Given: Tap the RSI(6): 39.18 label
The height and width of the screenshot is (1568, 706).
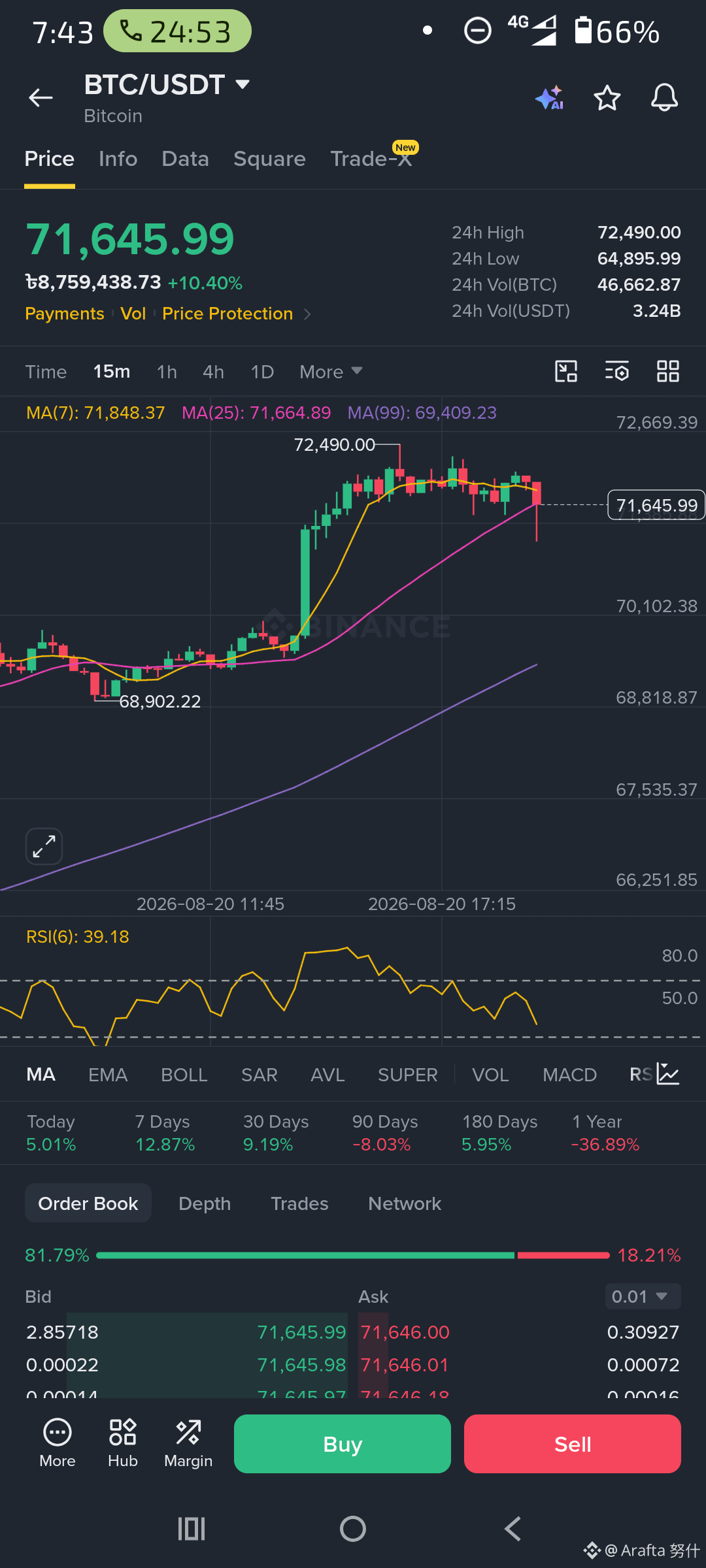Looking at the screenshot, I should pos(78,937).
